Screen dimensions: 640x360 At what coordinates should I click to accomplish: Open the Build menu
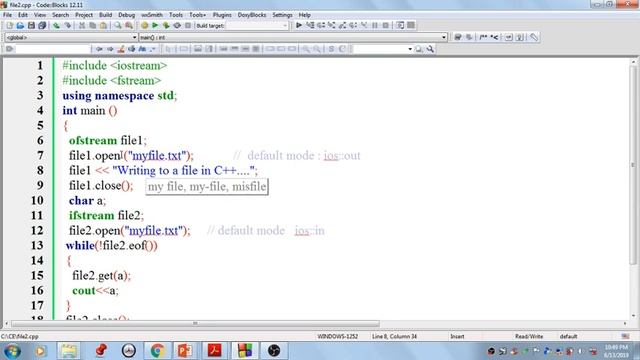pyautogui.click(x=105, y=15)
